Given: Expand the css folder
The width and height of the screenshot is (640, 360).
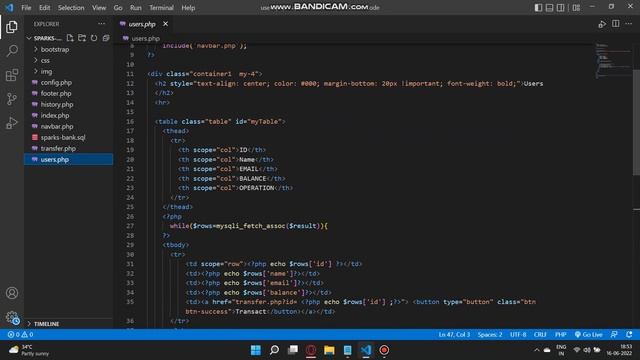Looking at the screenshot, I should coord(69,60).
